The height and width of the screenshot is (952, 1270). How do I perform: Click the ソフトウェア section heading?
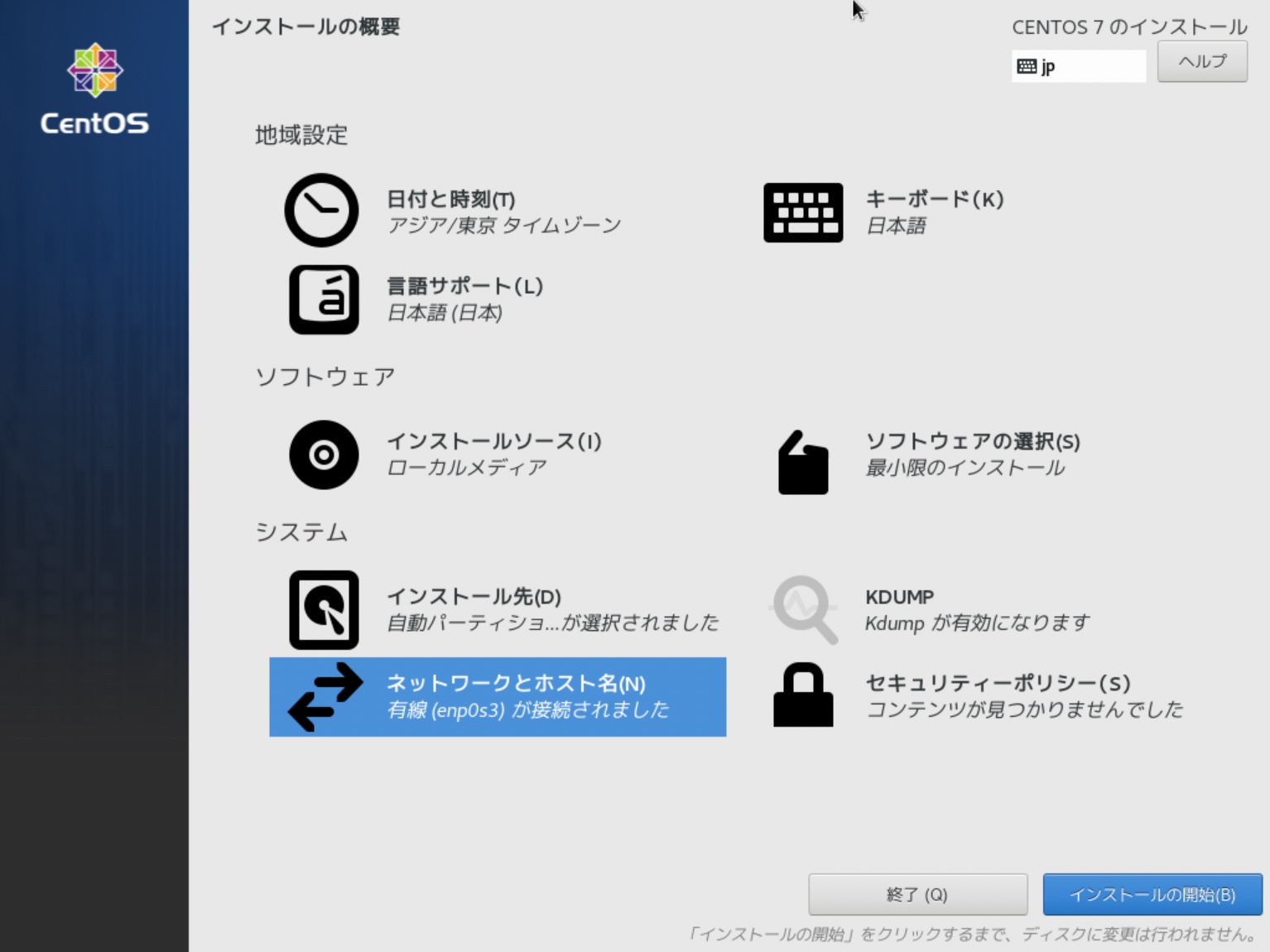[x=325, y=377]
